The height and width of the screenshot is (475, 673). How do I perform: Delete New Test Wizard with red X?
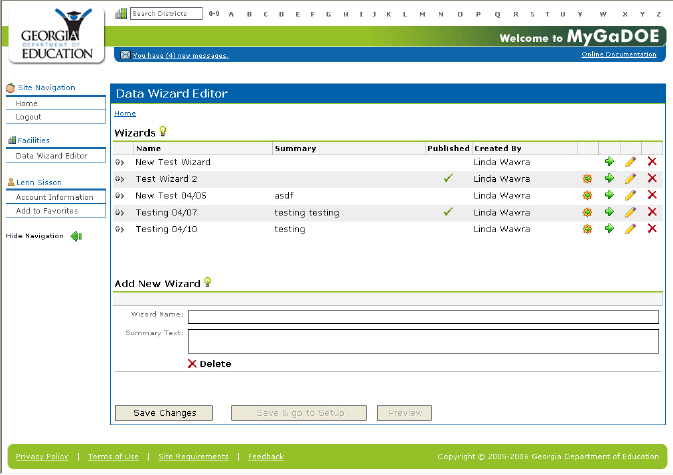pos(652,161)
